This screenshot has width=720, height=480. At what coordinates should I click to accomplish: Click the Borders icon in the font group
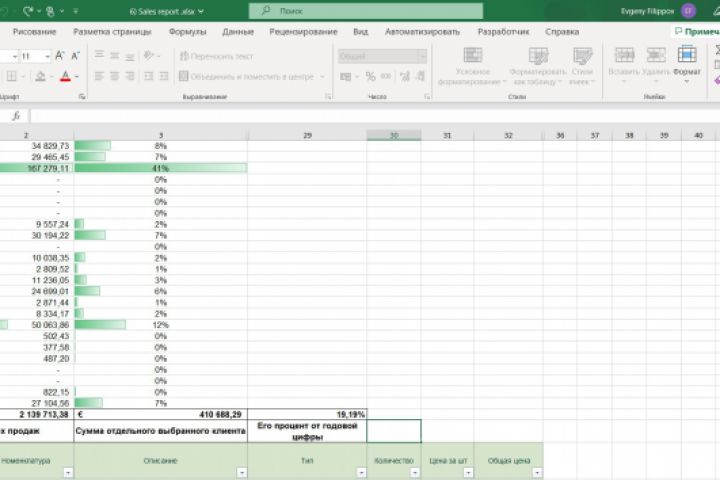[x=12, y=76]
